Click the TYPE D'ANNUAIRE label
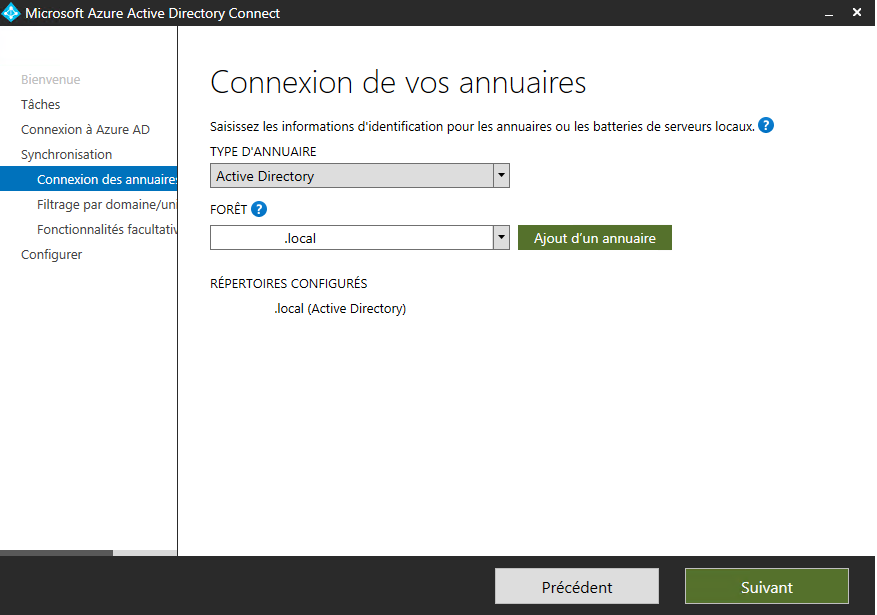This screenshot has width=877, height=615. pos(263,152)
